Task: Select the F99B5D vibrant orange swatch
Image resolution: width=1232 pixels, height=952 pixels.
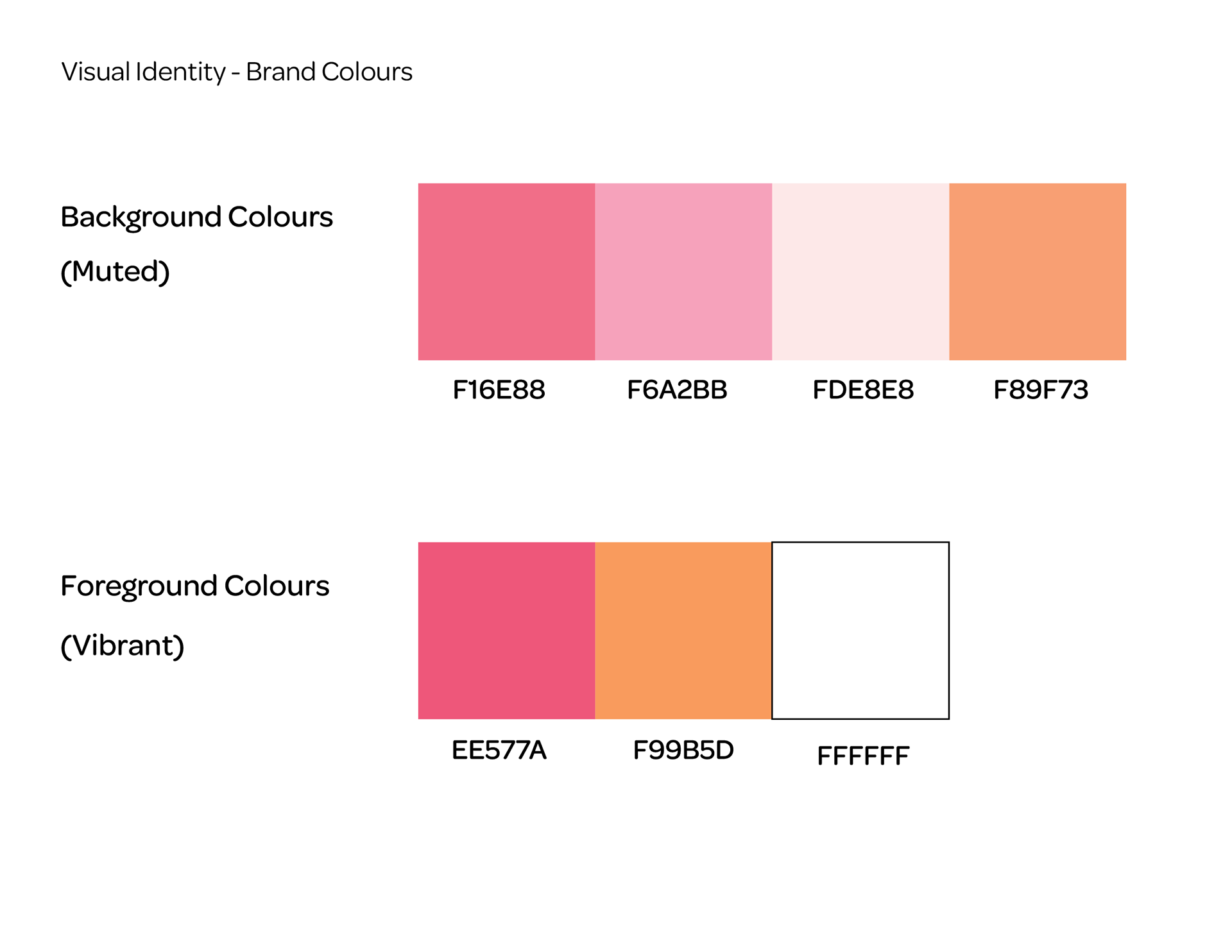Action: point(683,631)
